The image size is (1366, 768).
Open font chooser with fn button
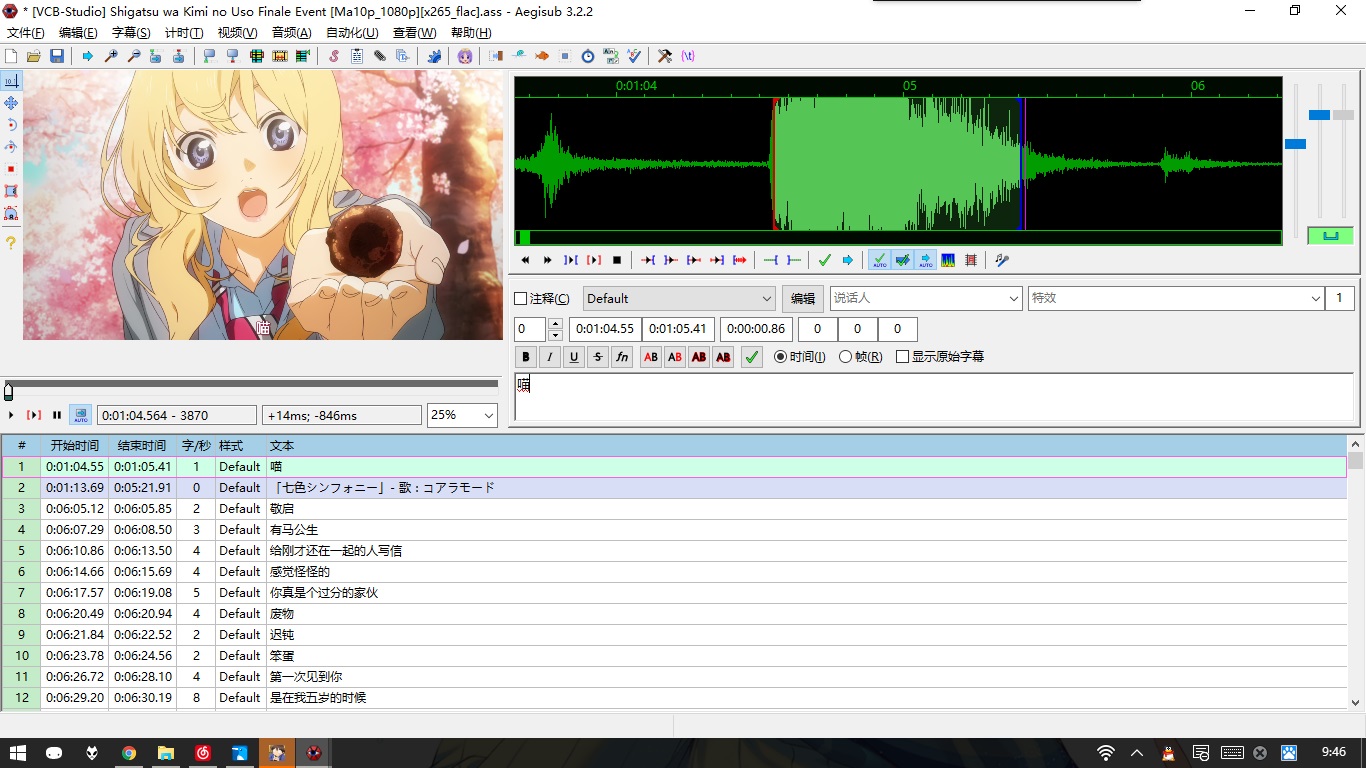click(622, 357)
